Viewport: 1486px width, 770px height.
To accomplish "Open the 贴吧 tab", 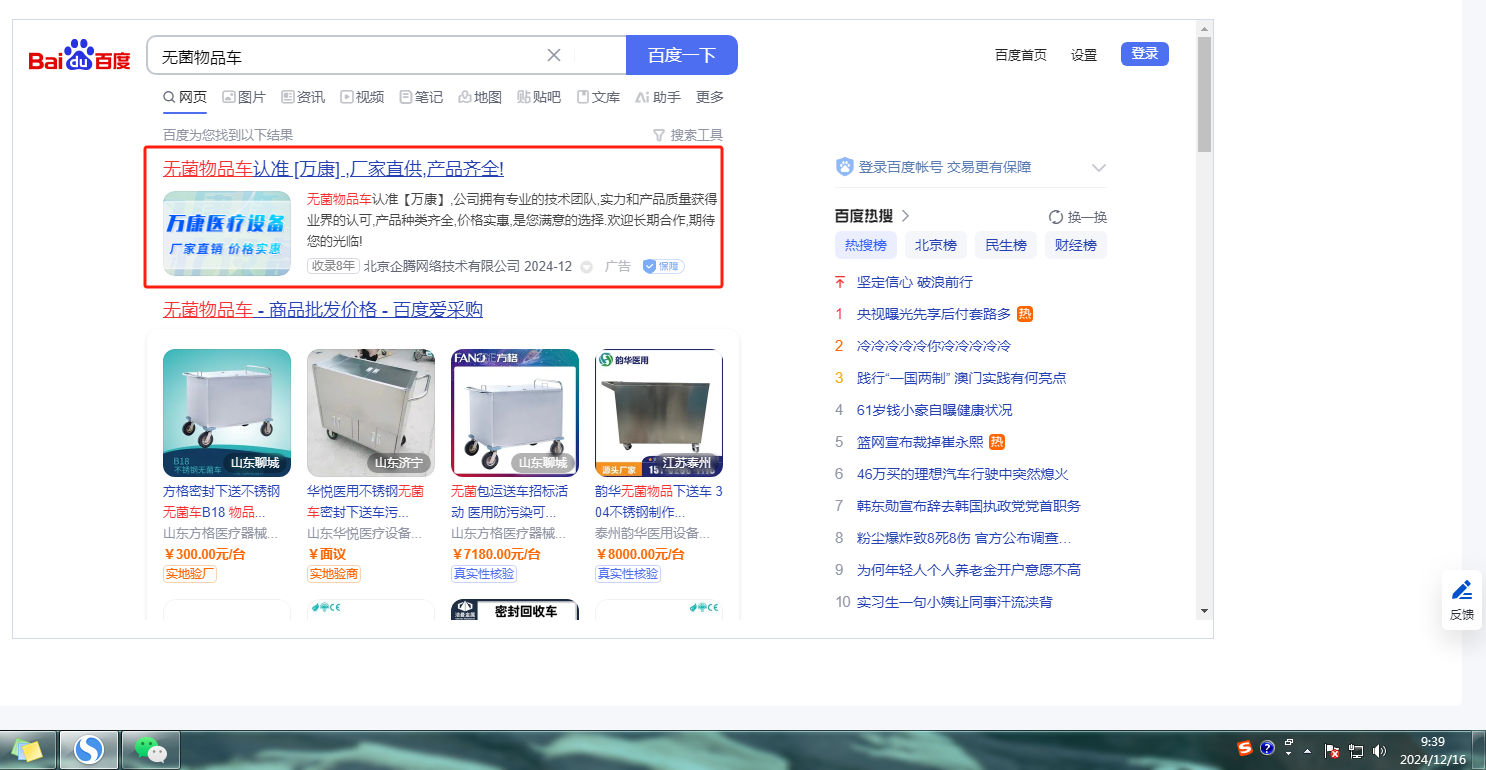I will [x=539, y=97].
